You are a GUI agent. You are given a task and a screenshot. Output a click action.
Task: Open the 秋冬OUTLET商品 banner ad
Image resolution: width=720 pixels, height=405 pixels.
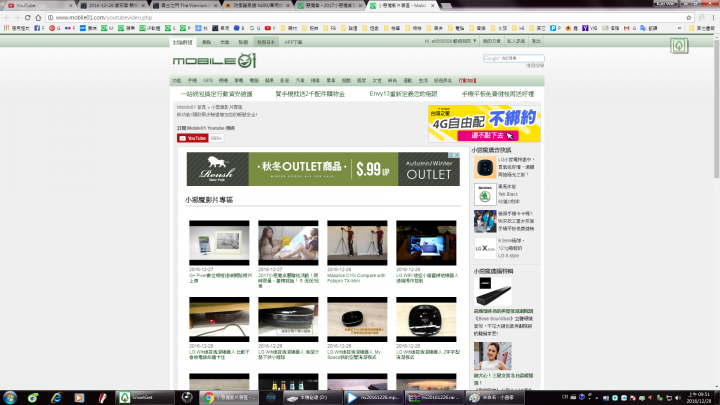coord(323,169)
